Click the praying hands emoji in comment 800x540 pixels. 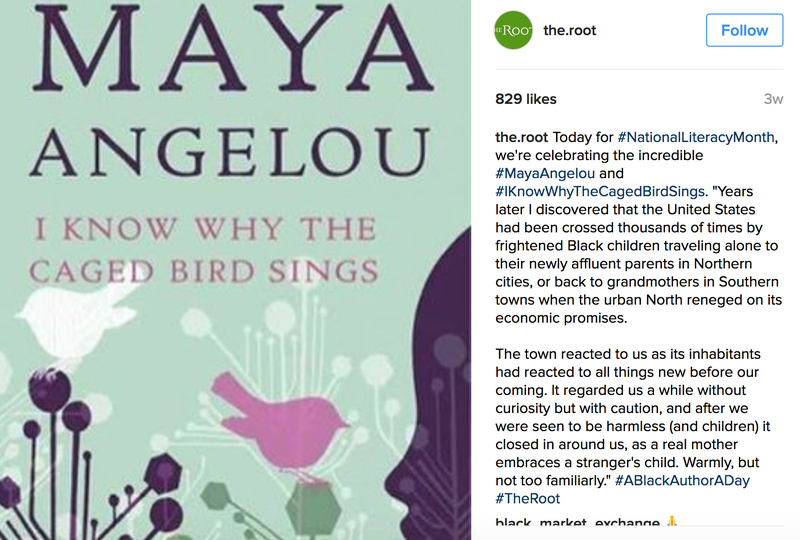[672, 522]
